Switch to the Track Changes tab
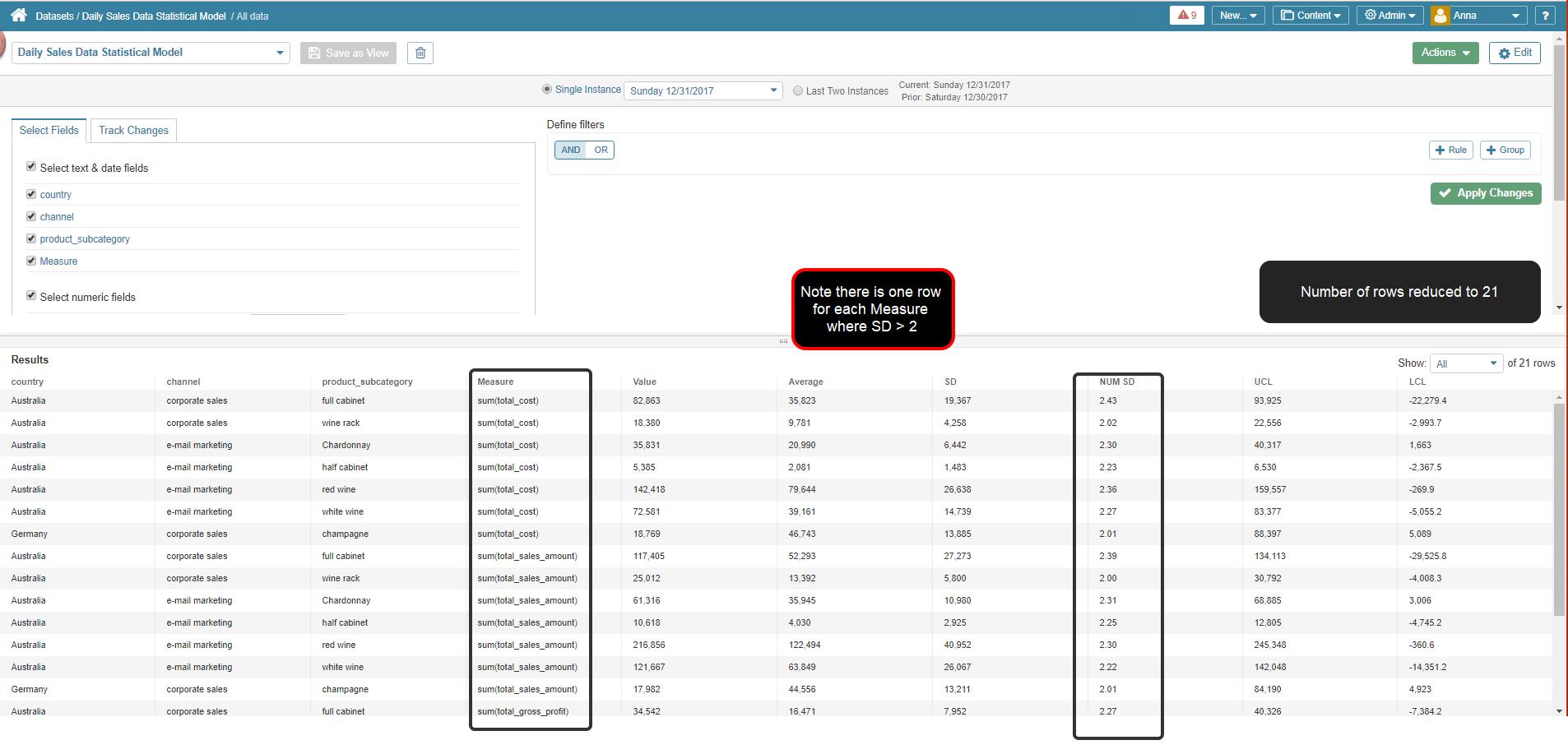Screen dimensions: 1568x754 133,130
